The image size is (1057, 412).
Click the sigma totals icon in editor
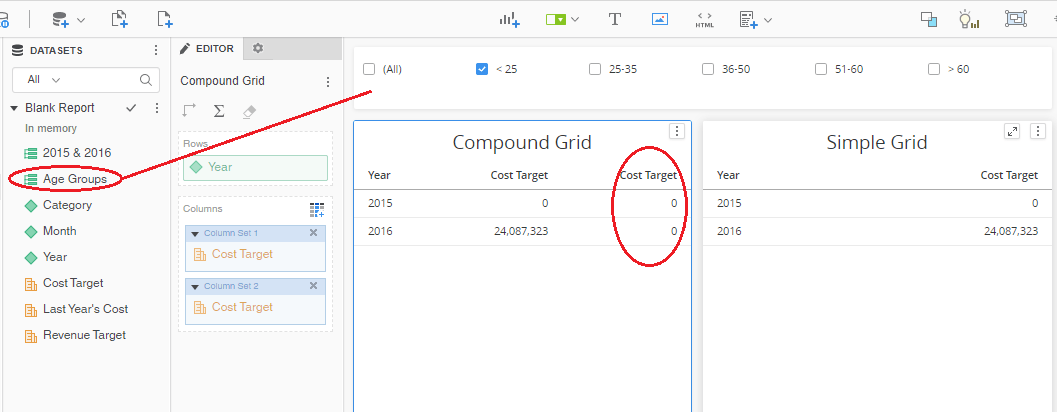tap(219, 111)
